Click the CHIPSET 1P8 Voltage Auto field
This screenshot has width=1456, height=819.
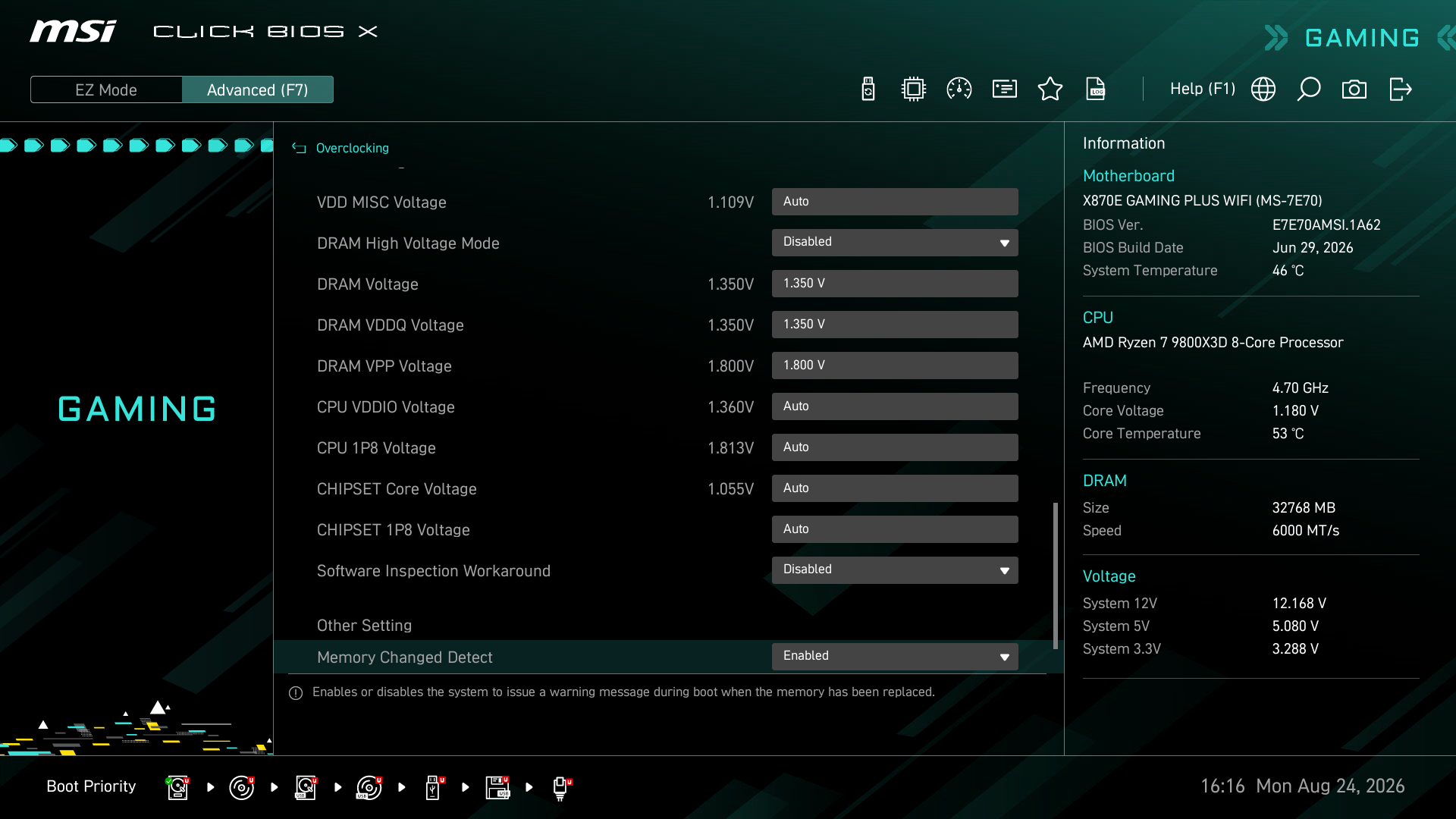coord(895,529)
